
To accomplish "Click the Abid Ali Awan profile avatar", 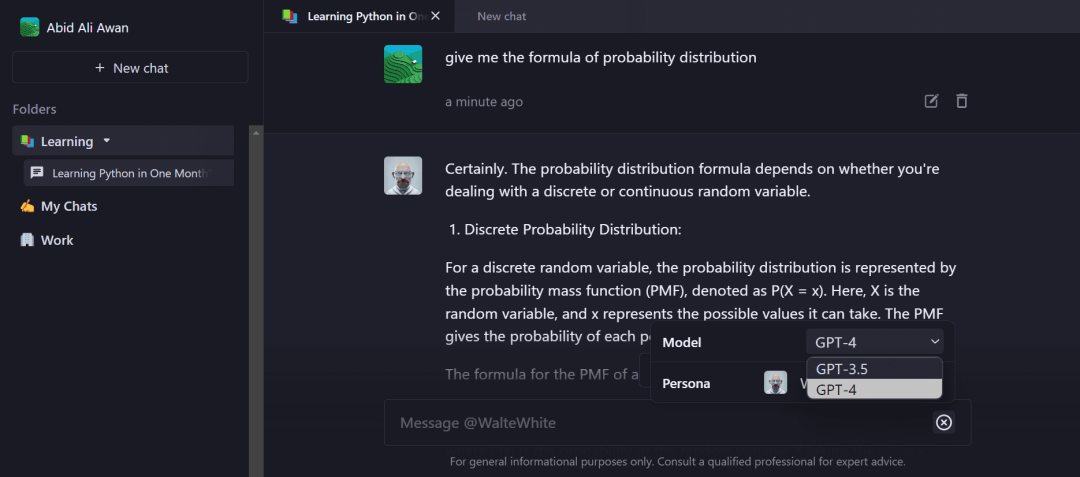I will pos(29,27).
